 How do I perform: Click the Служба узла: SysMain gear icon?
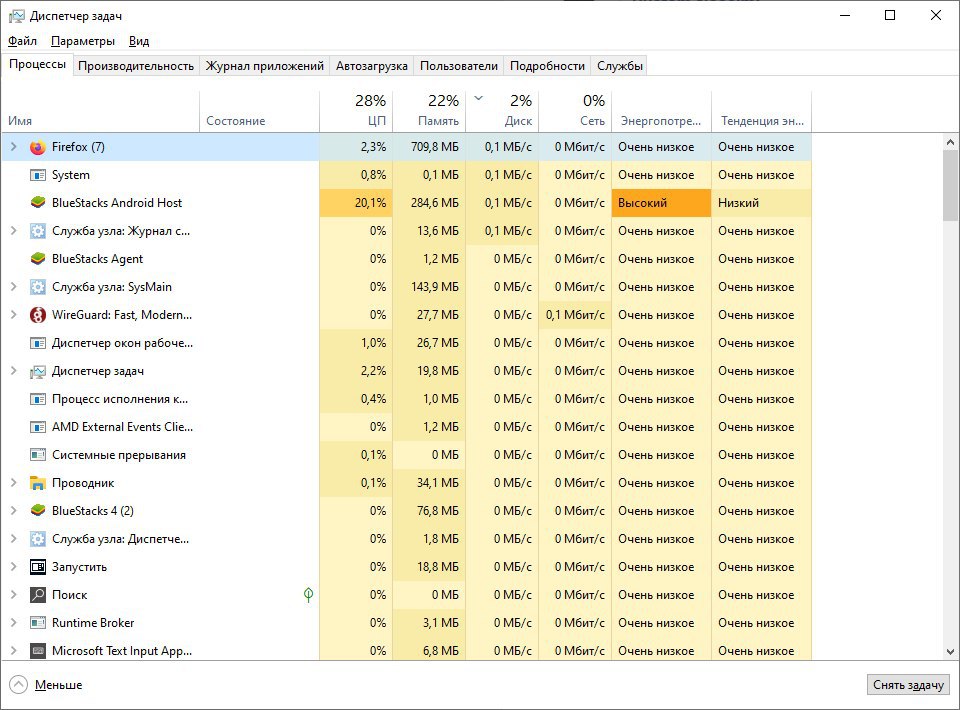click(x=38, y=287)
